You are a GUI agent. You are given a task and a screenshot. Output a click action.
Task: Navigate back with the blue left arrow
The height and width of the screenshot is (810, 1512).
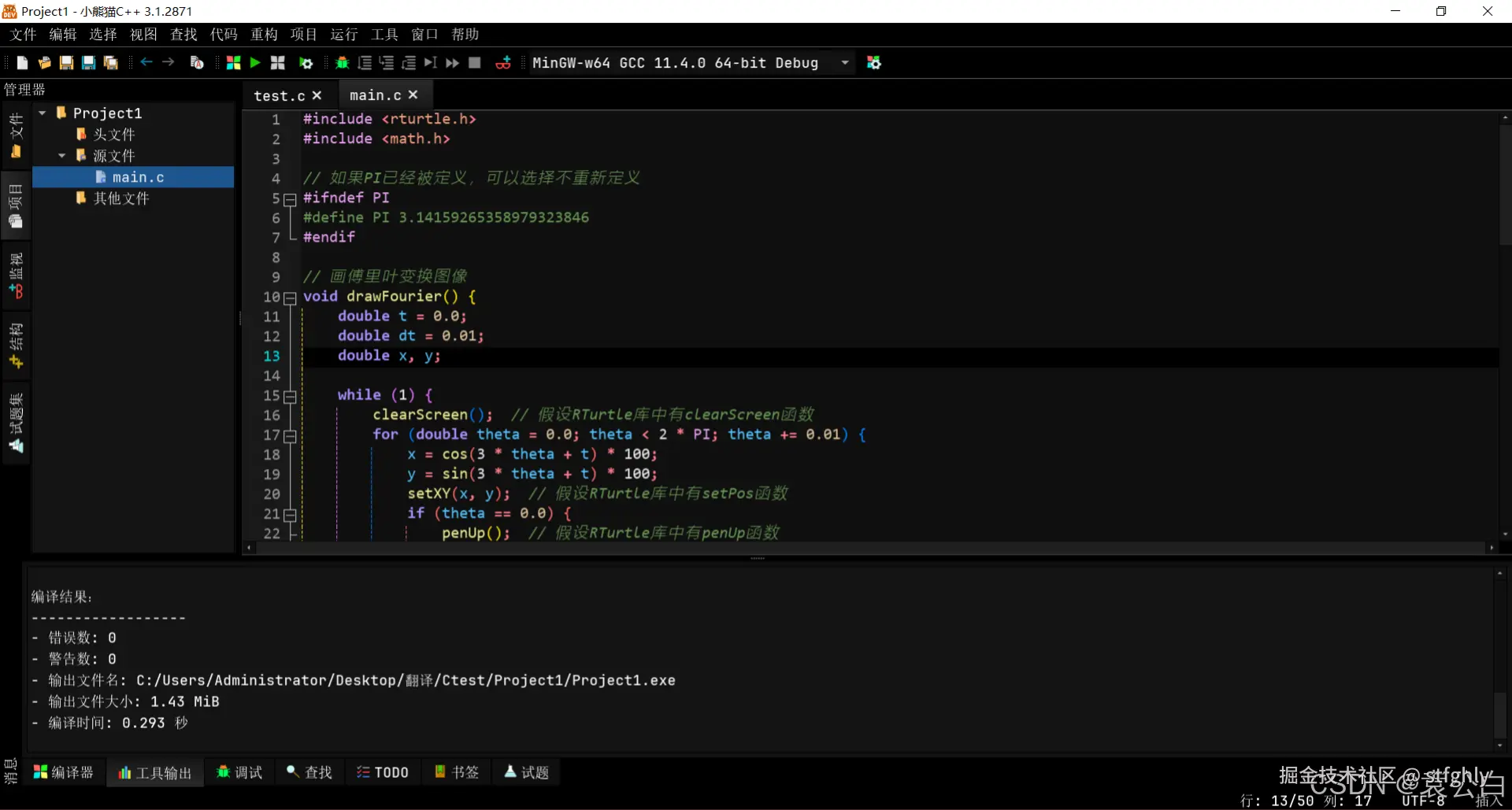click(146, 62)
